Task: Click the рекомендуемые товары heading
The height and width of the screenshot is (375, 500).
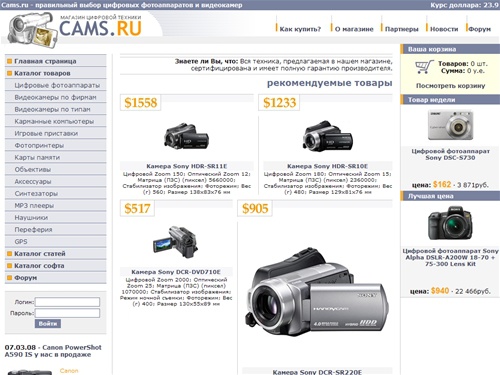Action: pyautogui.click(x=329, y=83)
